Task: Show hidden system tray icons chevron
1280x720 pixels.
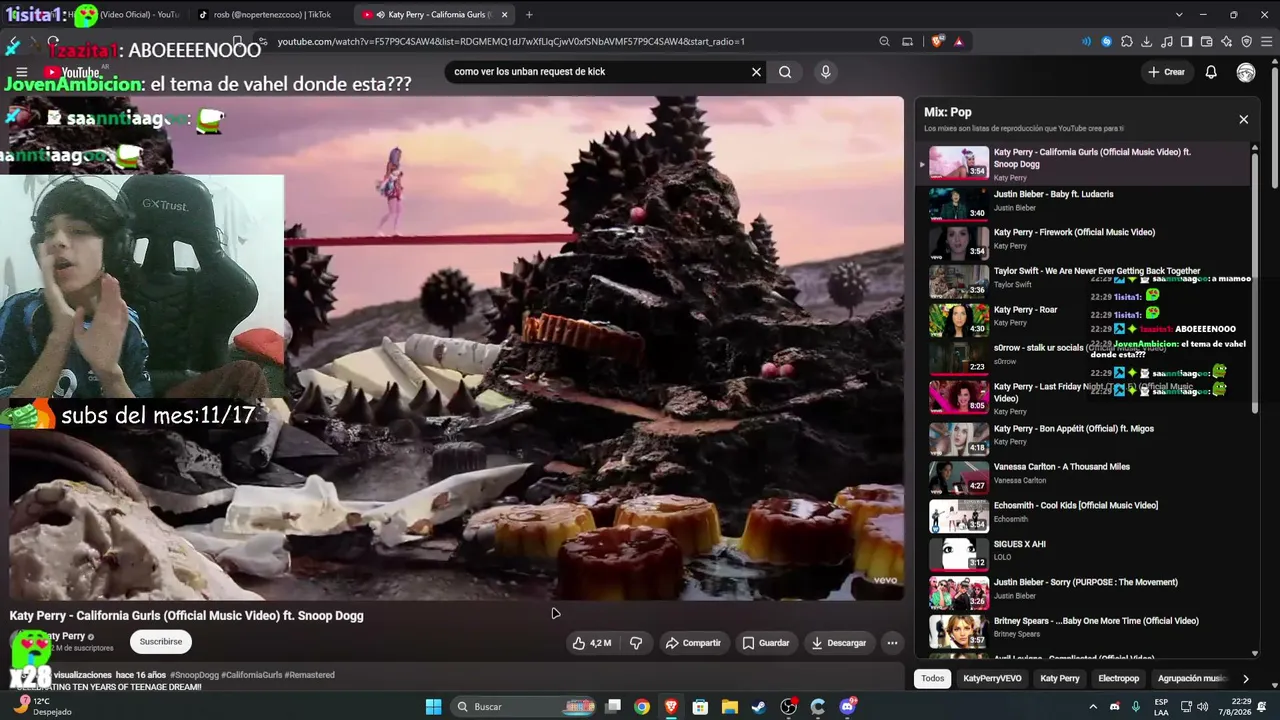Action: pyautogui.click(x=1092, y=707)
